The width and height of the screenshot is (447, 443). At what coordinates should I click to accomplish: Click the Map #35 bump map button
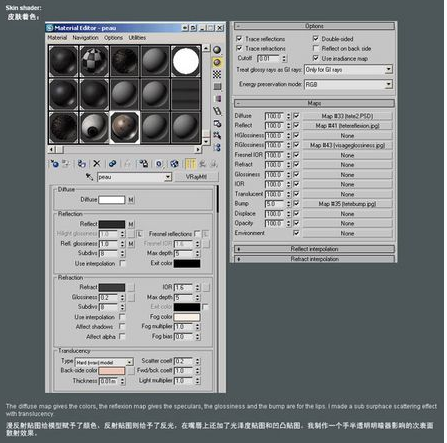(347, 204)
